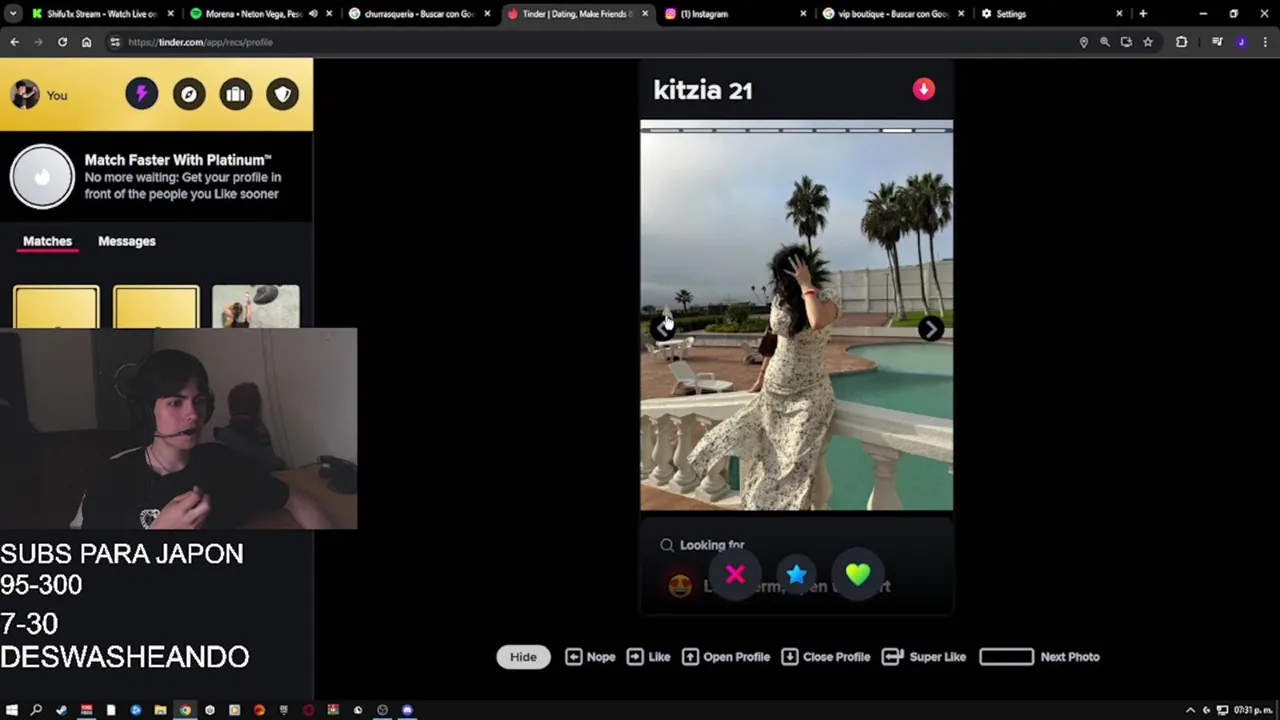1280x720 pixels.
Task: Mute the Morena tab audio icon
Action: 314,14
